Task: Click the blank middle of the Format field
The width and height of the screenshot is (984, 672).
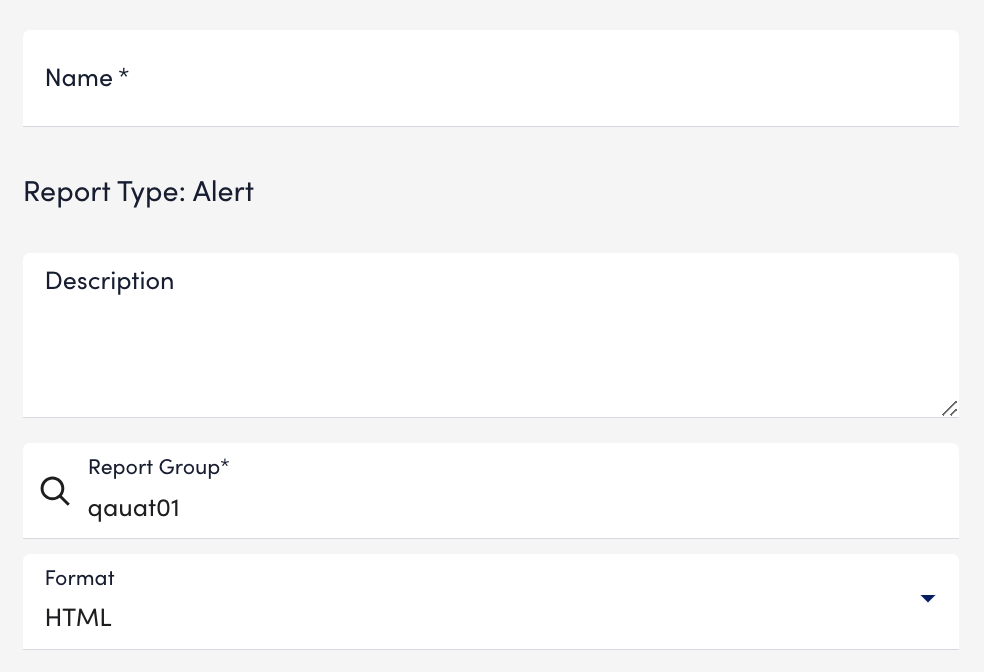Action: point(502,602)
